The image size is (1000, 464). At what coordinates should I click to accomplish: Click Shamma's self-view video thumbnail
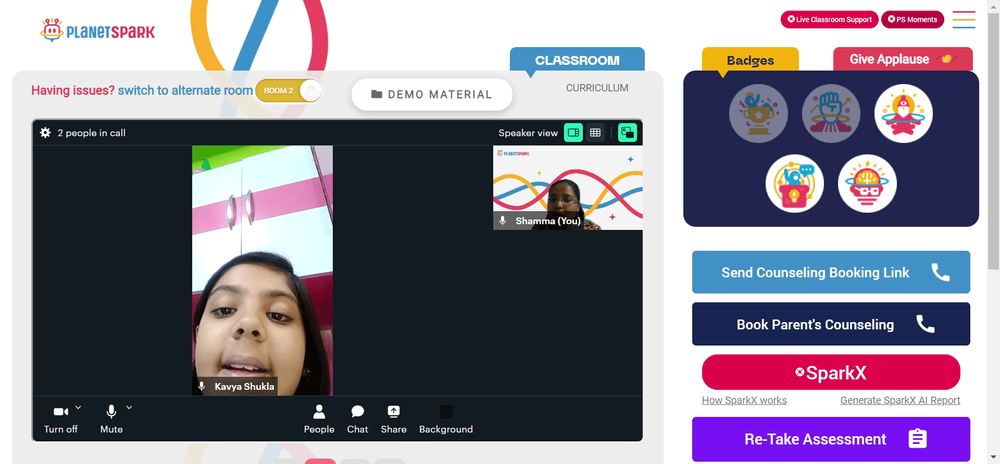tap(568, 187)
